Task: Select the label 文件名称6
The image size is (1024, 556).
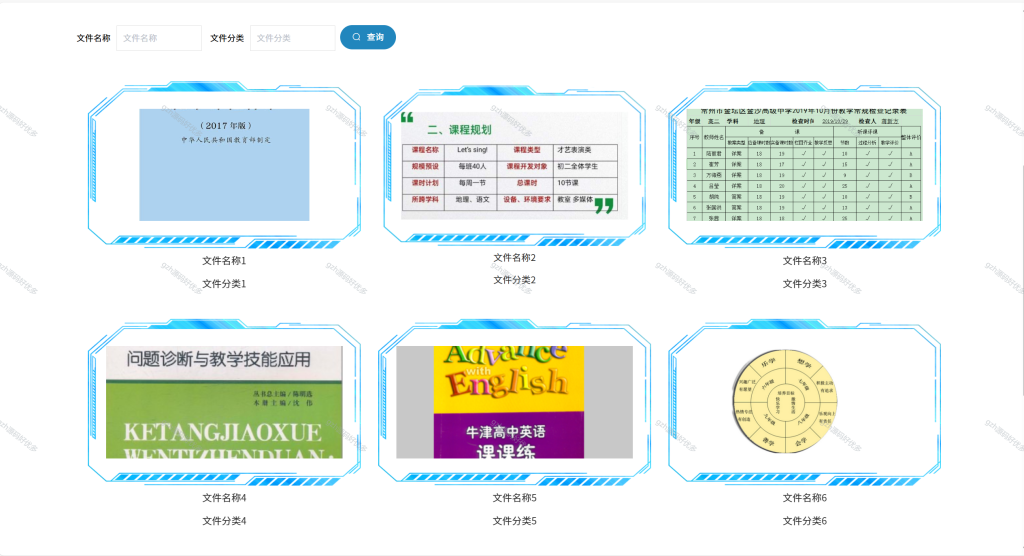Action: pyautogui.click(x=805, y=498)
